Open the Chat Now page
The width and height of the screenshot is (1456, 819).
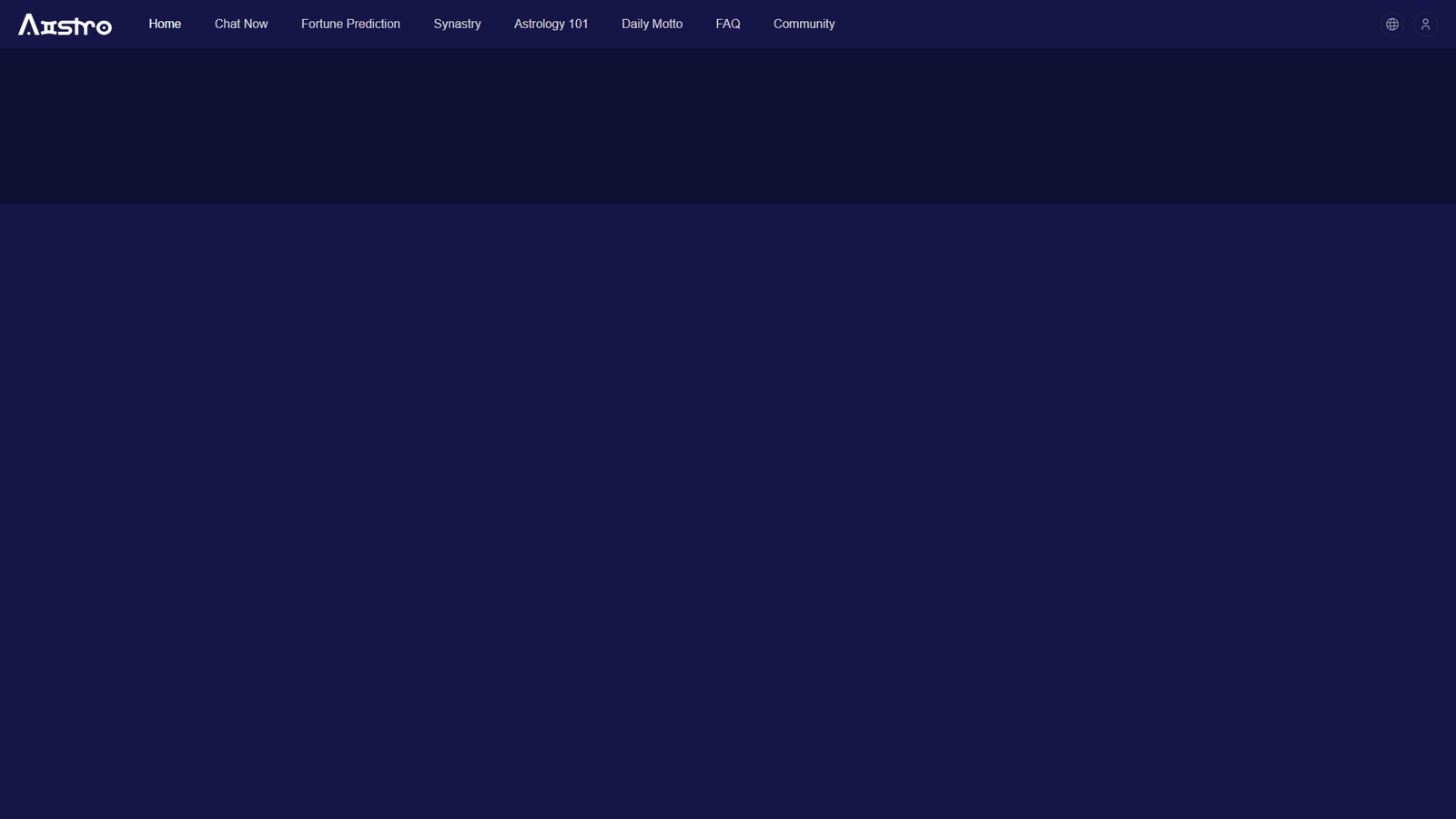241,24
